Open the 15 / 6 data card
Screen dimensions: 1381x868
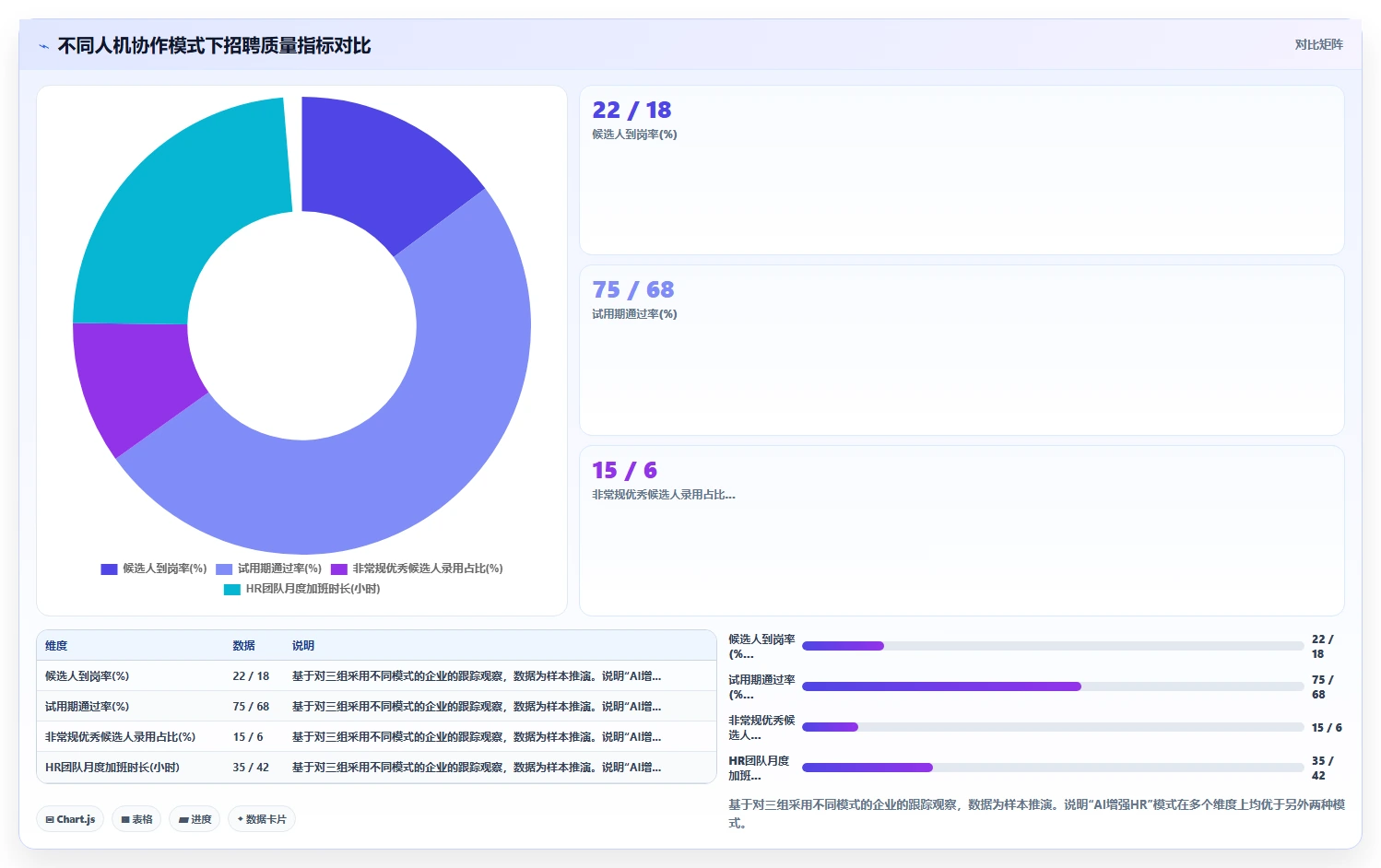962,531
